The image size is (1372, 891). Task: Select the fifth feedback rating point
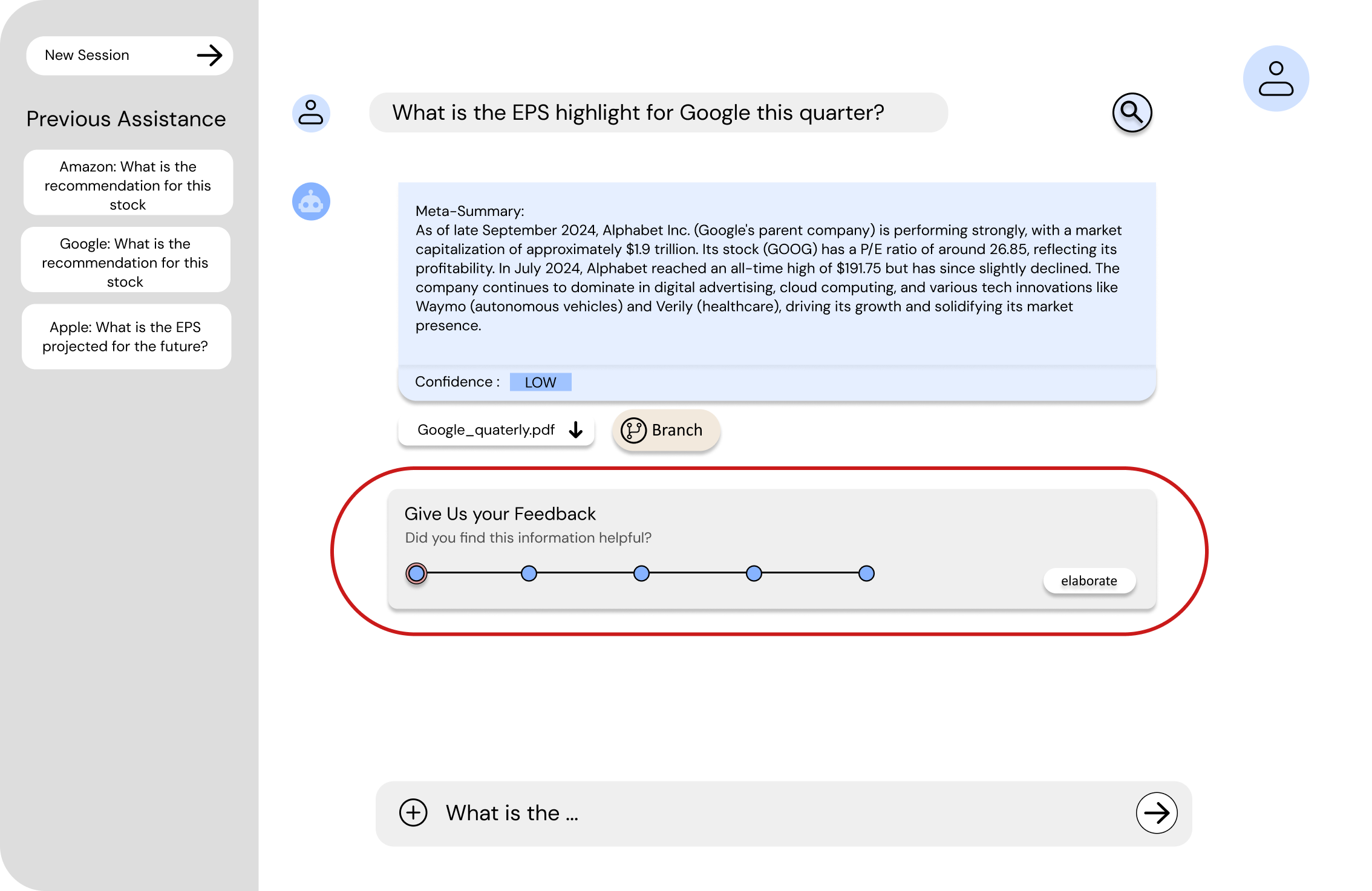866,573
